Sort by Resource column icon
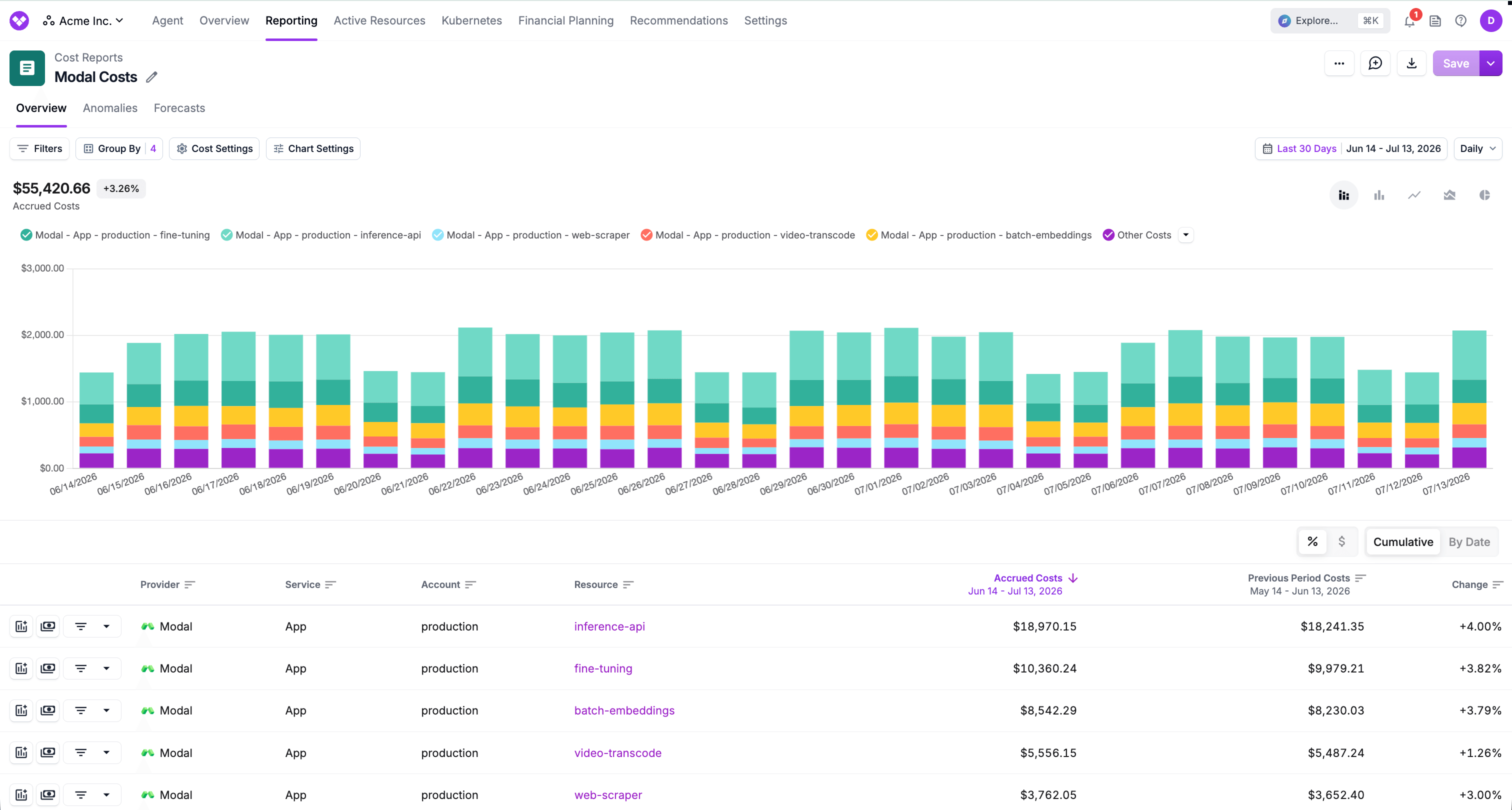The height and width of the screenshot is (810, 1512). 628,584
